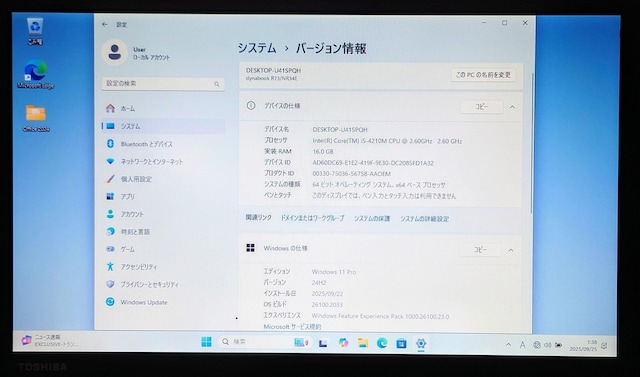Open Bluetooth とデバイス settings

pos(163,144)
